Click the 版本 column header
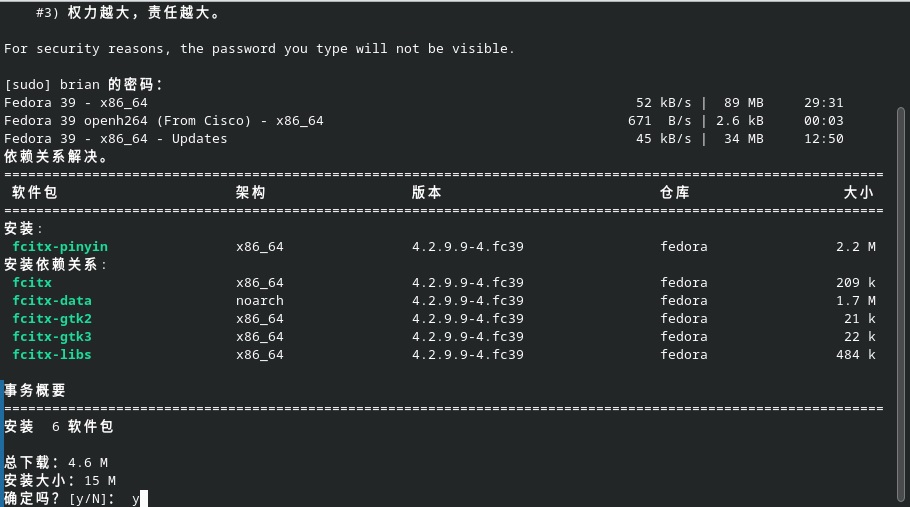Screen dimensions: 910x507 click(x=427, y=193)
